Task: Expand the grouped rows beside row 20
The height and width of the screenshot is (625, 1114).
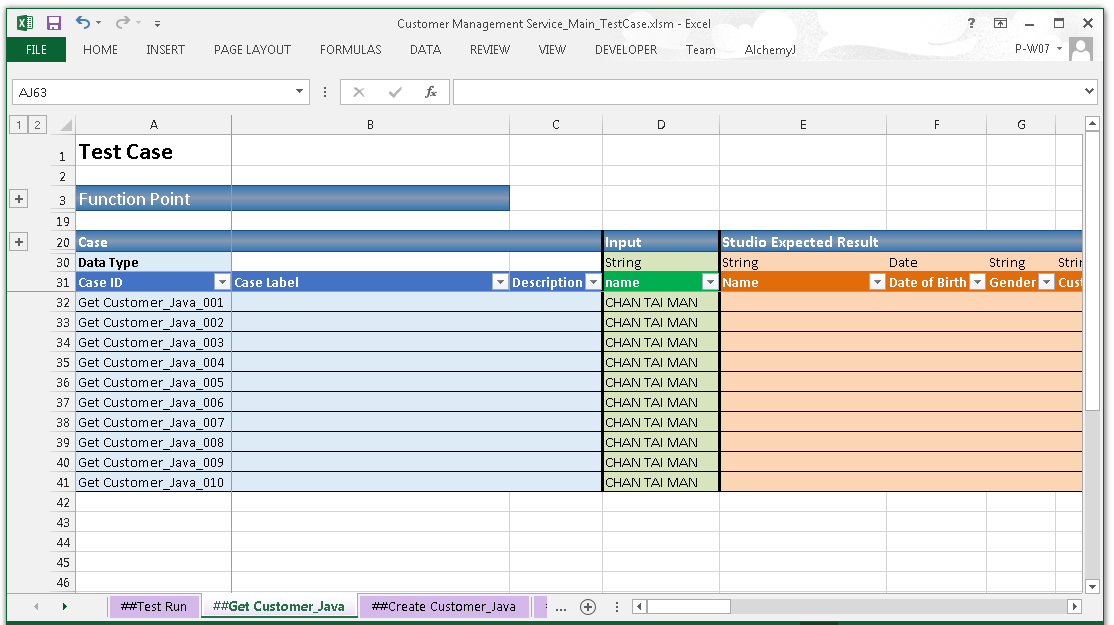Action: coord(18,242)
